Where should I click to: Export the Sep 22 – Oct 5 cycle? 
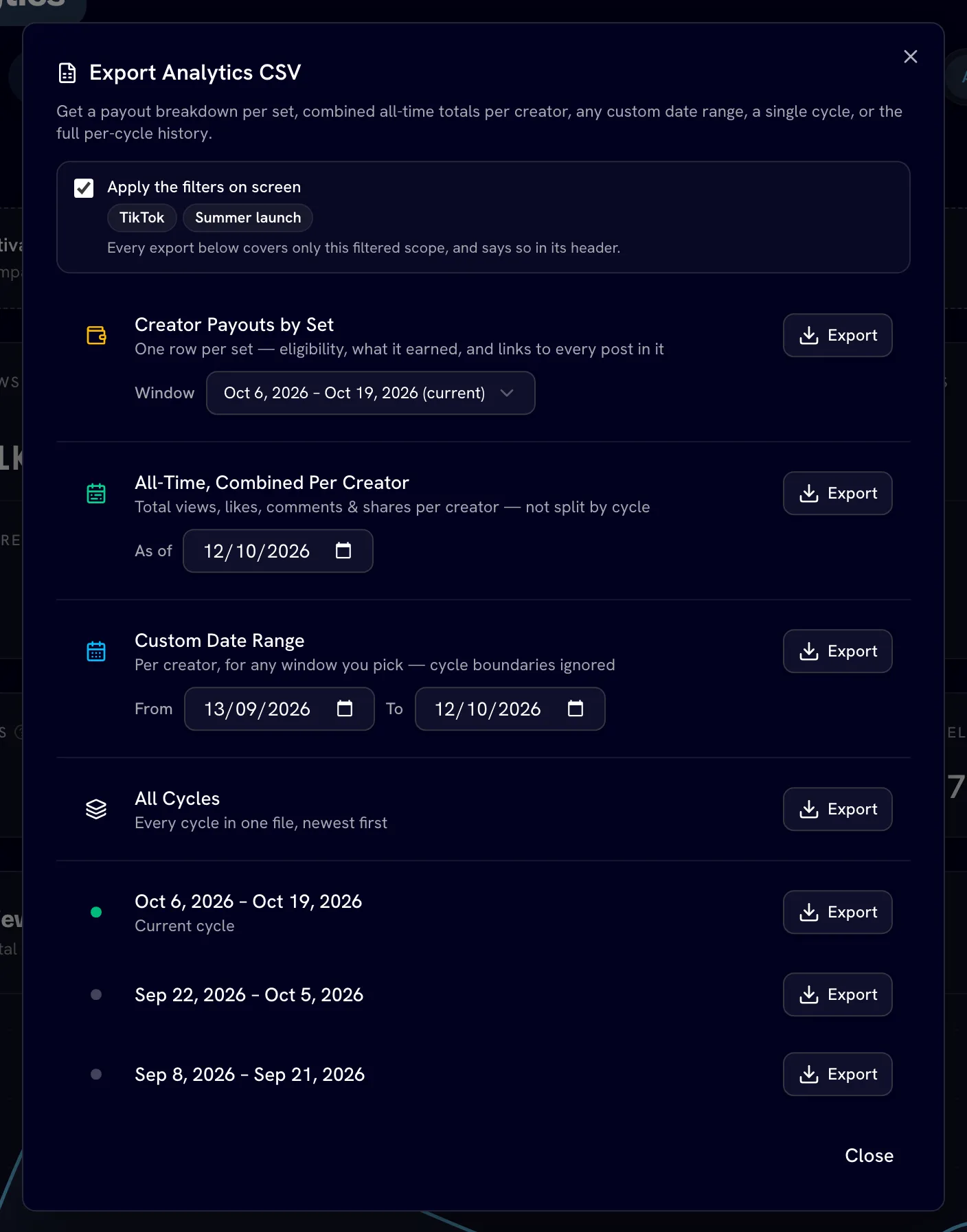(838, 994)
